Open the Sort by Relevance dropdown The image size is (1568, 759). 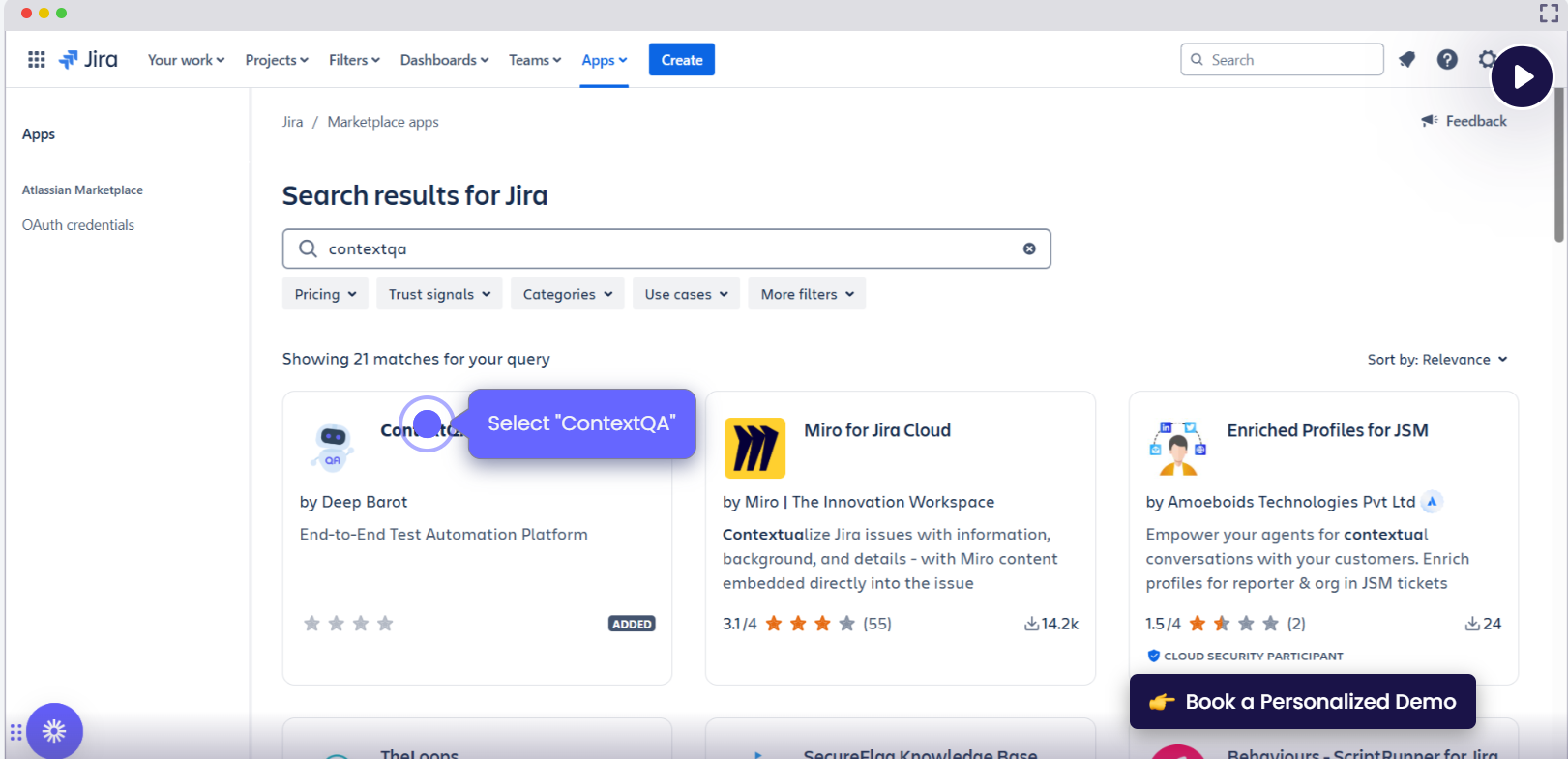point(1436,360)
